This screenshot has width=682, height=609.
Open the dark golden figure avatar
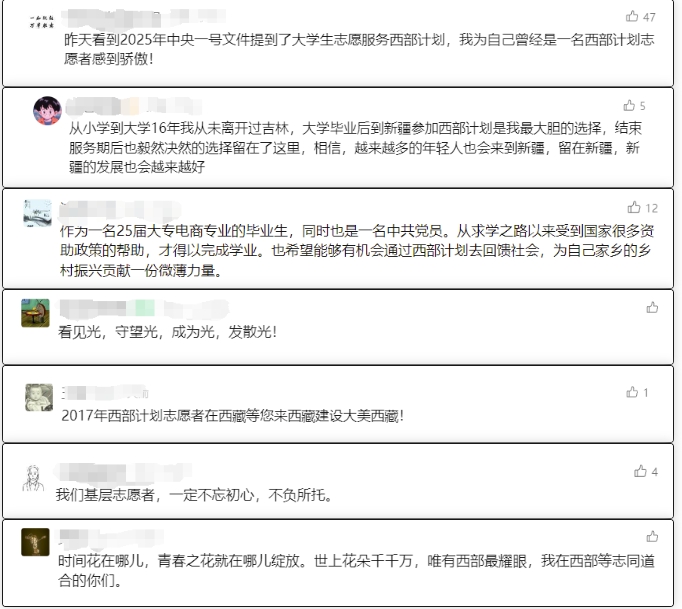[35, 542]
